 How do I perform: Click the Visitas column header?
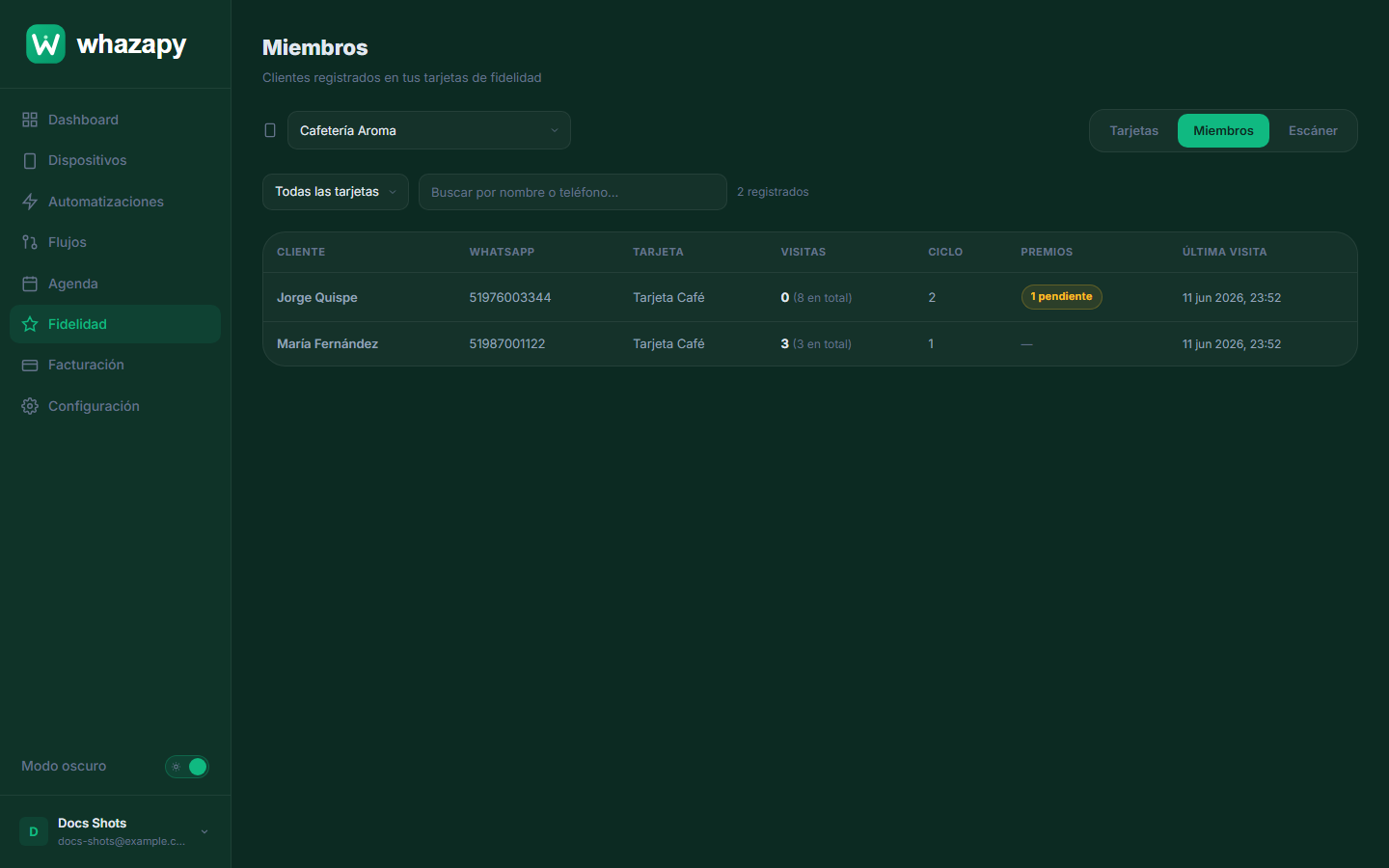tap(803, 252)
